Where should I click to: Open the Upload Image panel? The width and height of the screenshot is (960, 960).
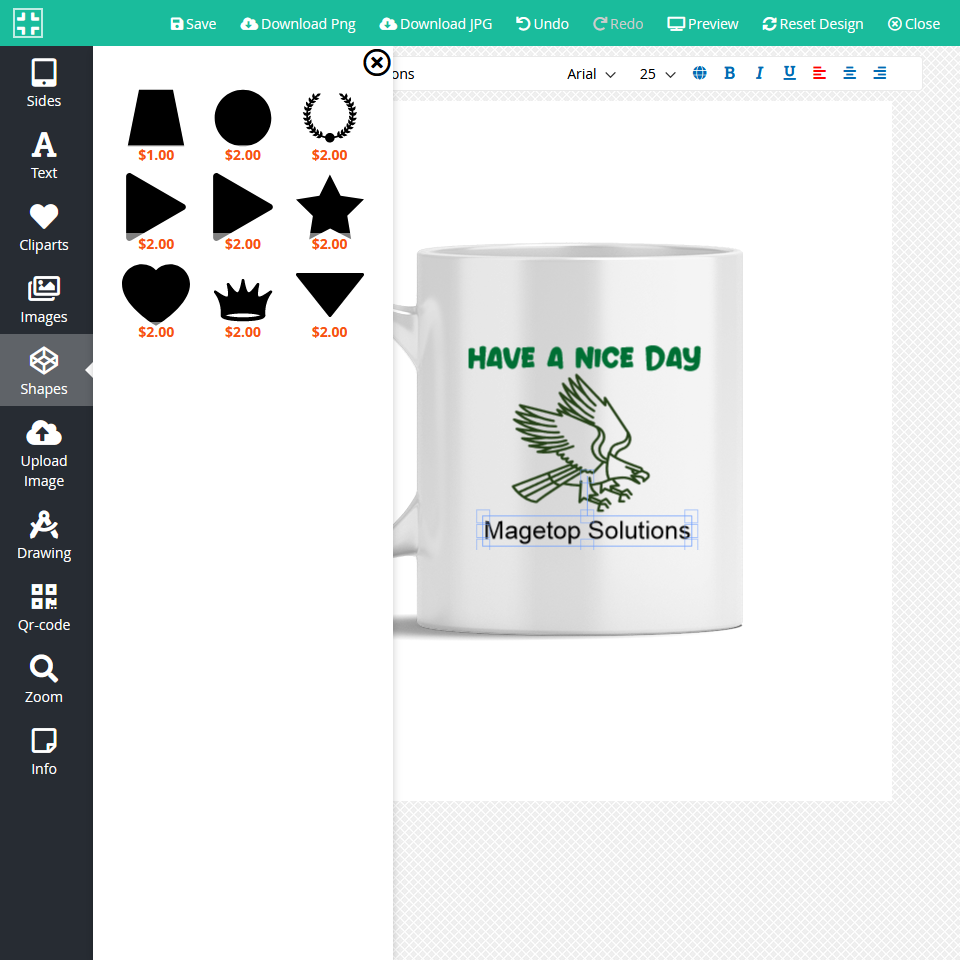(44, 453)
